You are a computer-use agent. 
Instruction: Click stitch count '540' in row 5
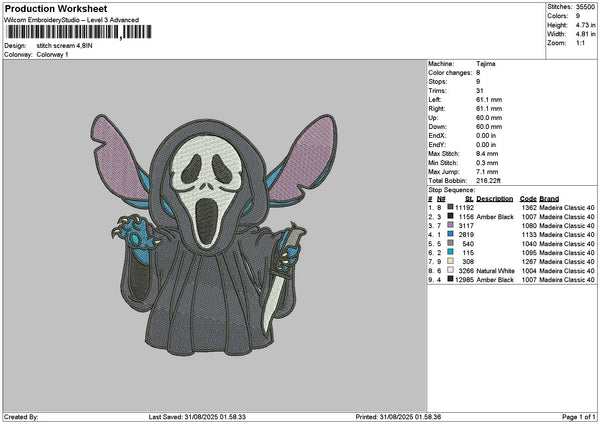pyautogui.click(x=468, y=244)
